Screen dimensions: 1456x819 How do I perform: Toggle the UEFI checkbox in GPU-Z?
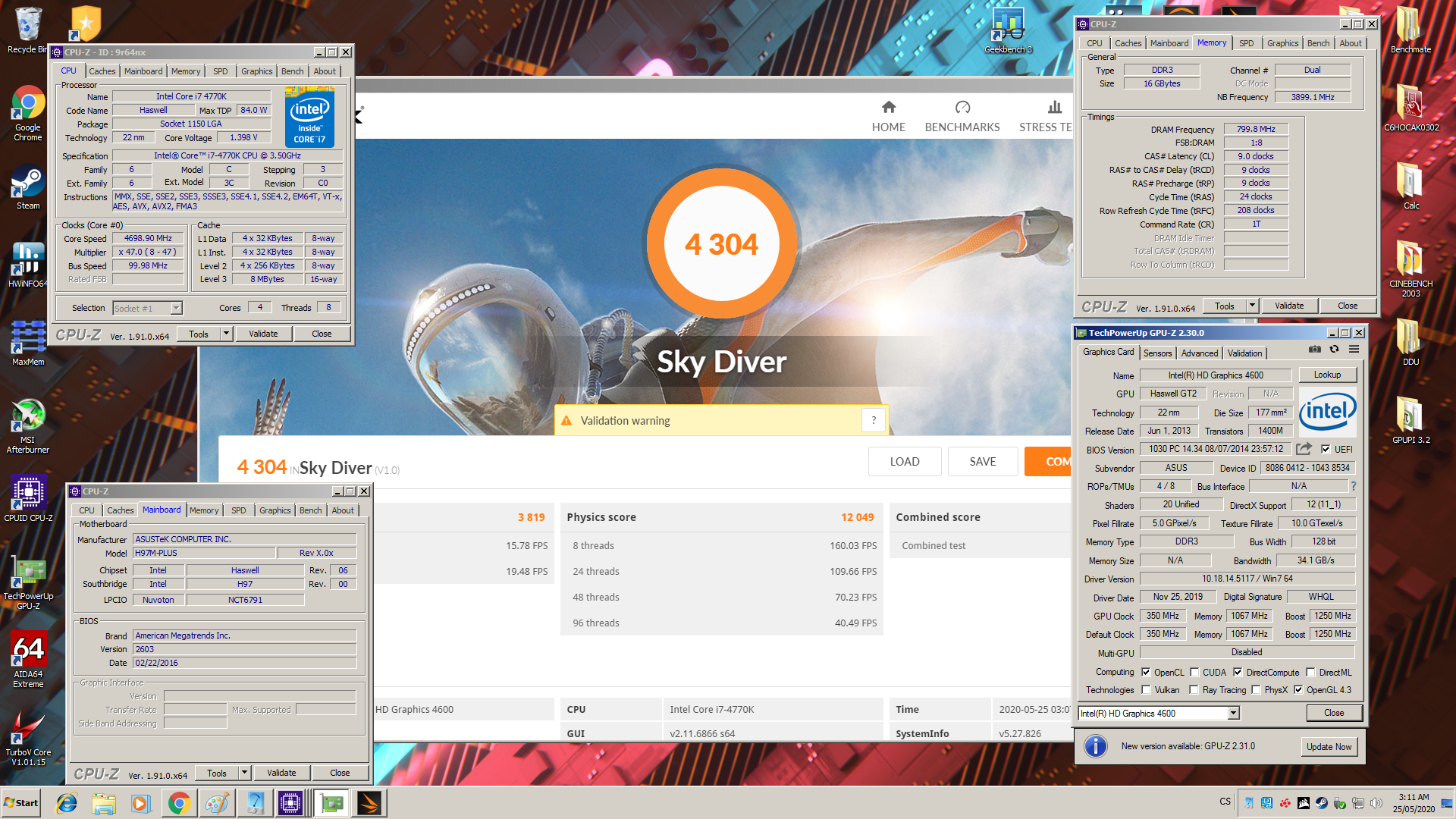[x=1326, y=449]
